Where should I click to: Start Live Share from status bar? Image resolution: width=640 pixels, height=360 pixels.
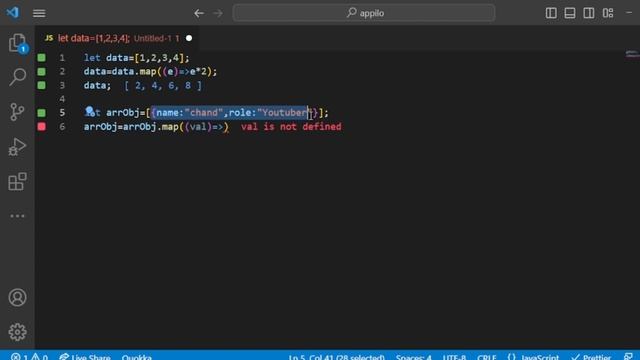pyautogui.click(x=85, y=357)
